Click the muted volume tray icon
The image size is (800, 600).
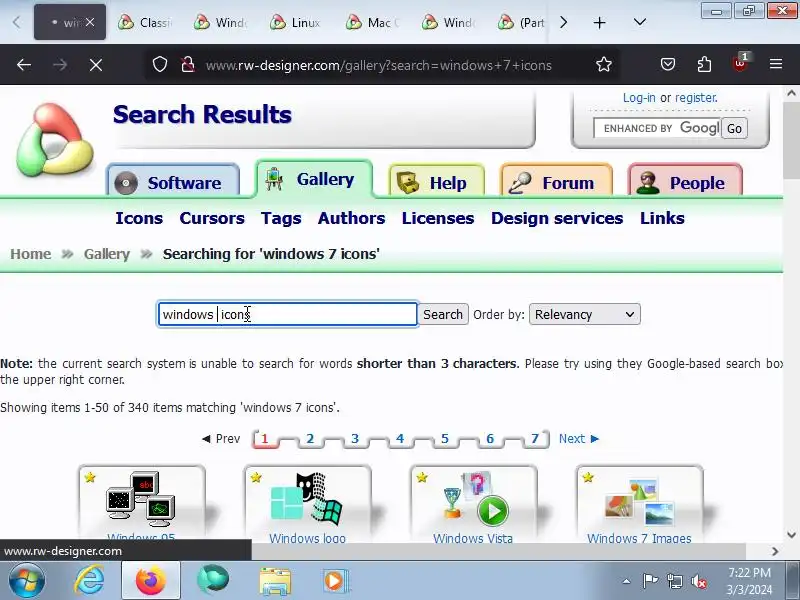pos(699,581)
